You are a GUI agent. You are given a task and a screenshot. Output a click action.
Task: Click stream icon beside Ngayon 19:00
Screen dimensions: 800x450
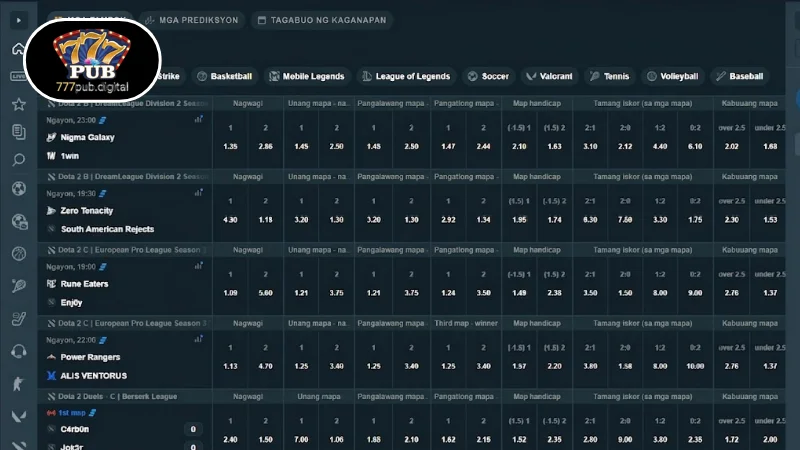(x=103, y=267)
